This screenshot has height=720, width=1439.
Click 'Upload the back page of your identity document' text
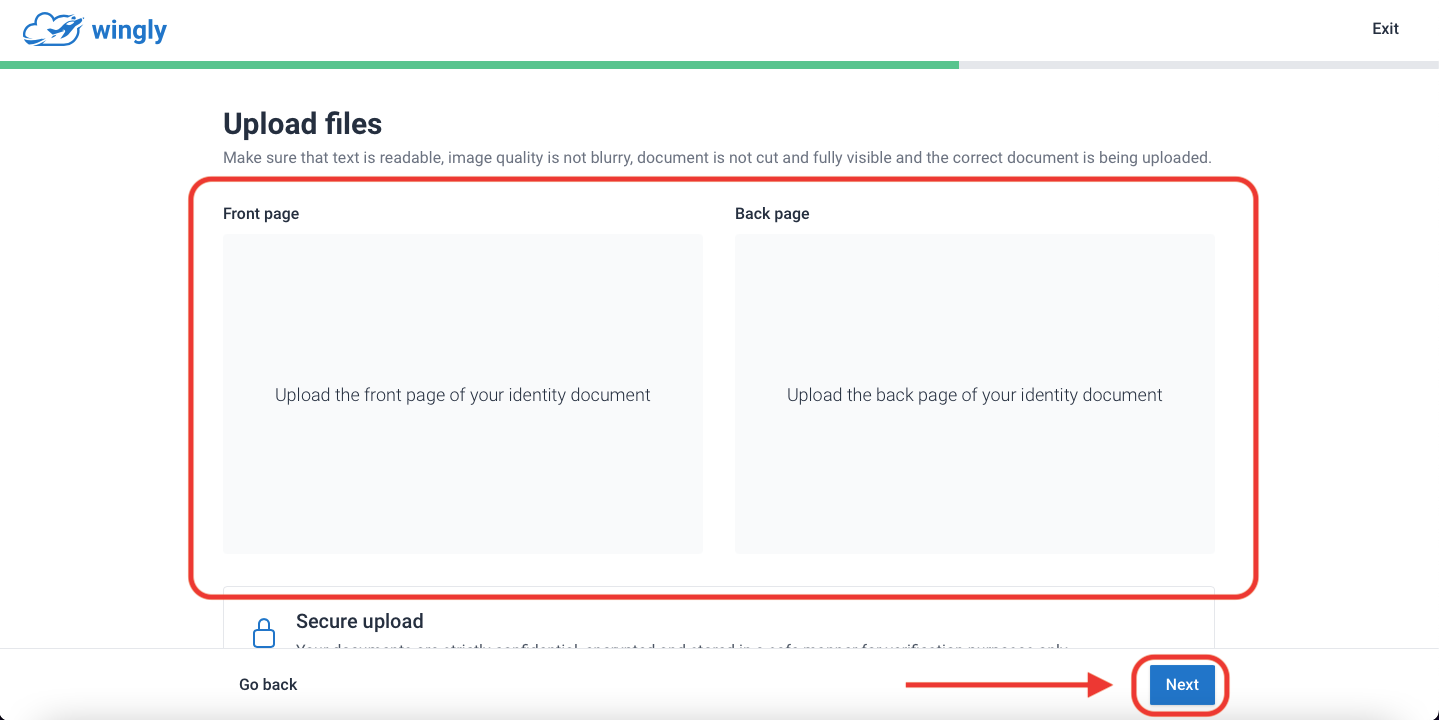[x=975, y=395]
